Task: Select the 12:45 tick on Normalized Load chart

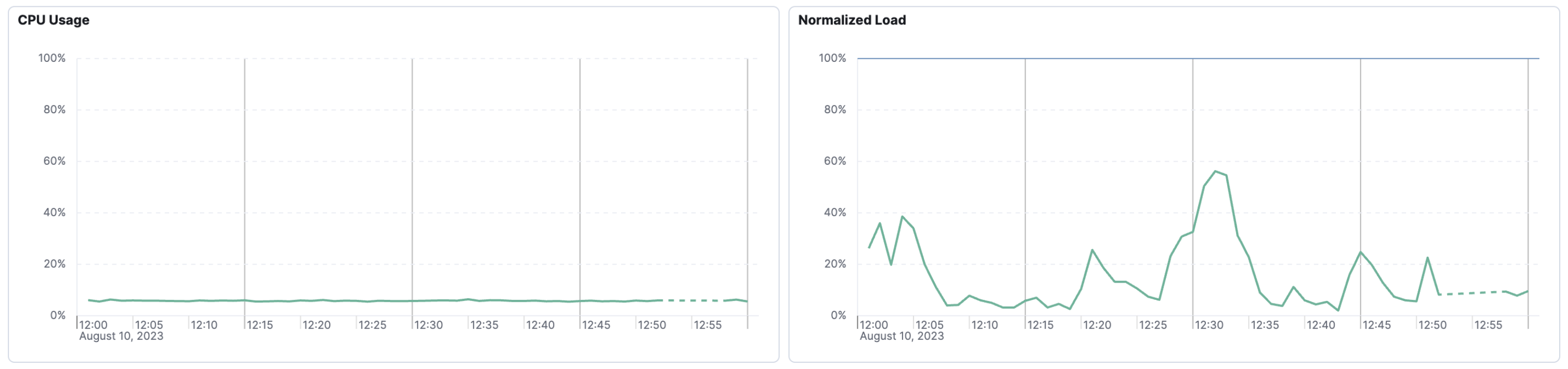Action: (x=1376, y=325)
